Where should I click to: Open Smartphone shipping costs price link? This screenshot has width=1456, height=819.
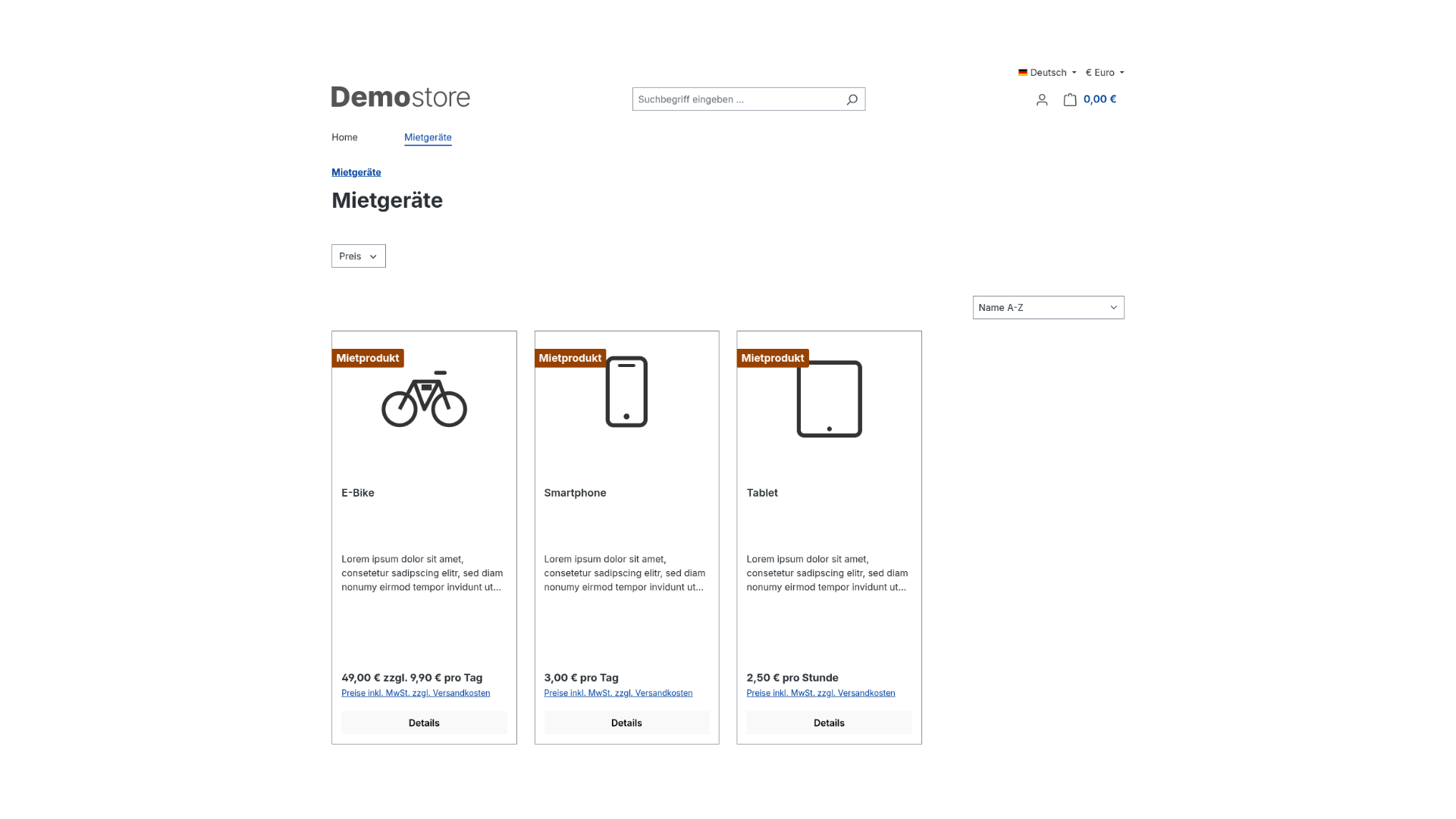pyautogui.click(x=618, y=693)
